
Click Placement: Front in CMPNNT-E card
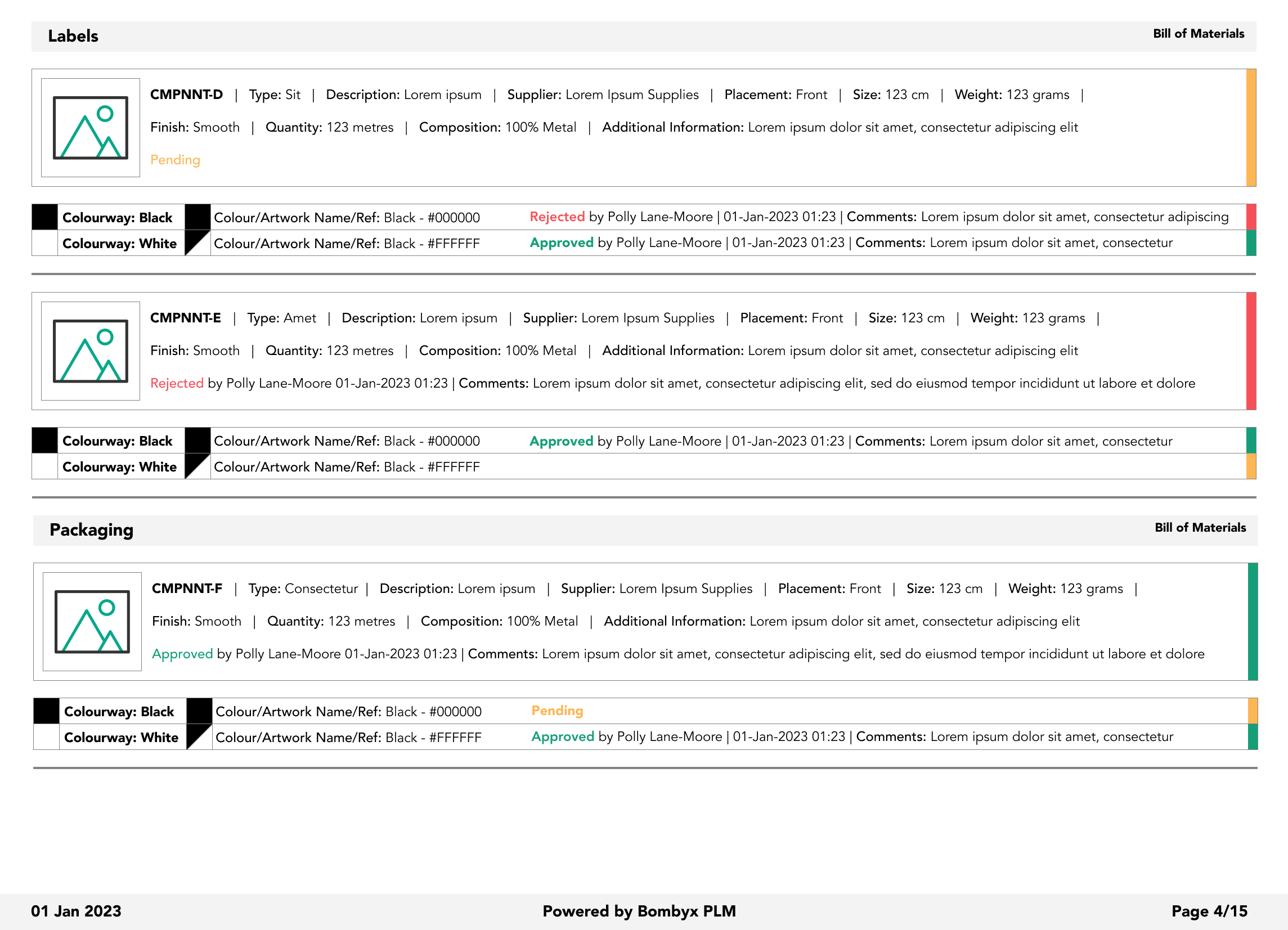(791, 318)
